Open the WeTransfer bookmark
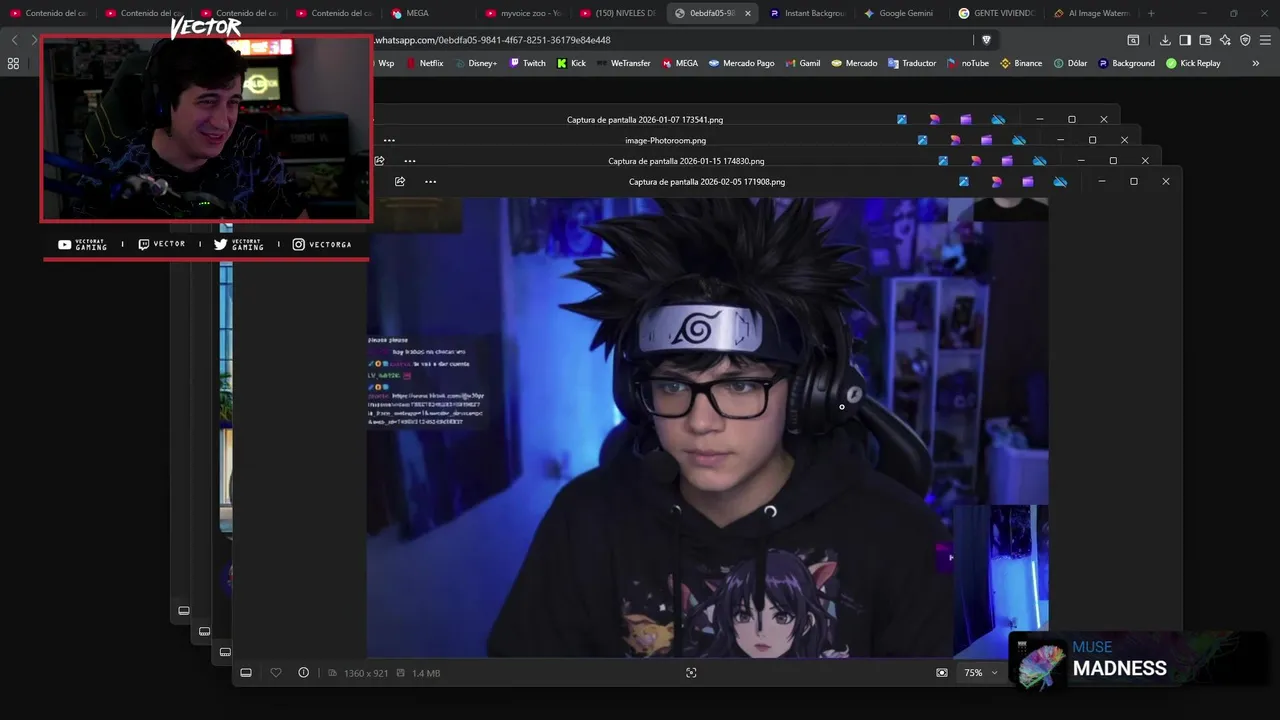This screenshot has width=1280, height=720. click(623, 63)
